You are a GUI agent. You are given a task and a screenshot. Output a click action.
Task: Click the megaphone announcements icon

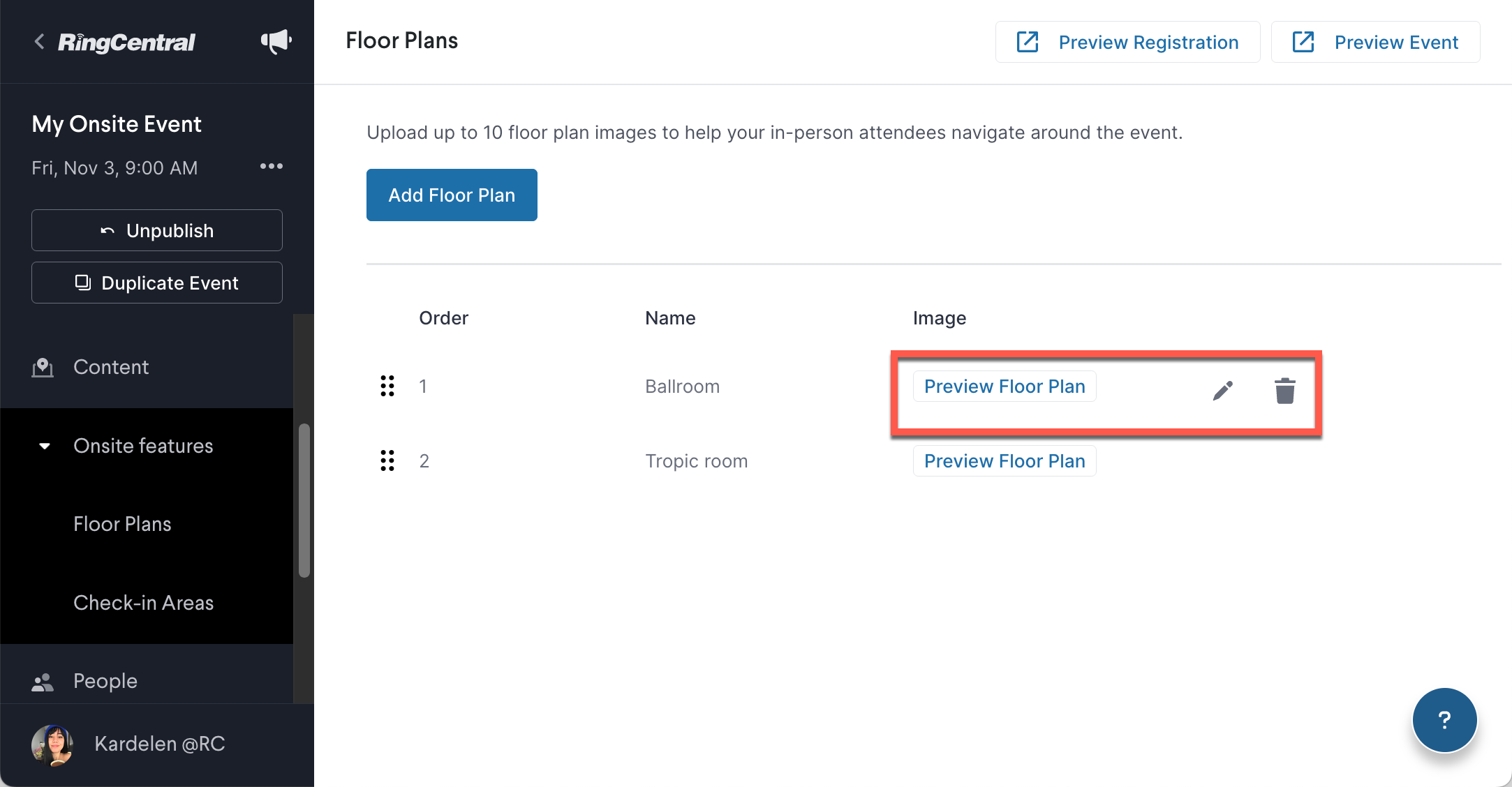point(276,42)
